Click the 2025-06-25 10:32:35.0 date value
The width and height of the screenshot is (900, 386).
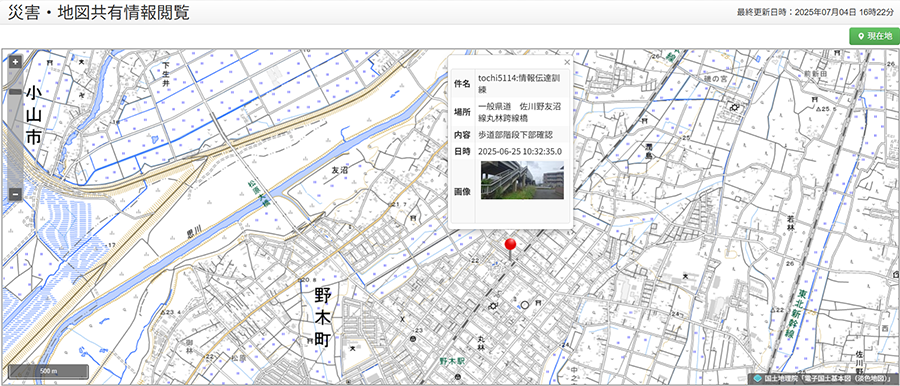coord(520,152)
